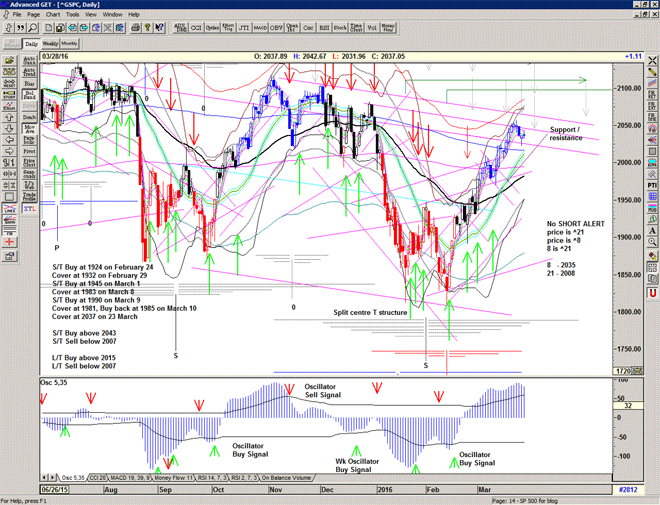Open the Chart menu
Viewport: 660px width, 505px height.
(x=52, y=15)
